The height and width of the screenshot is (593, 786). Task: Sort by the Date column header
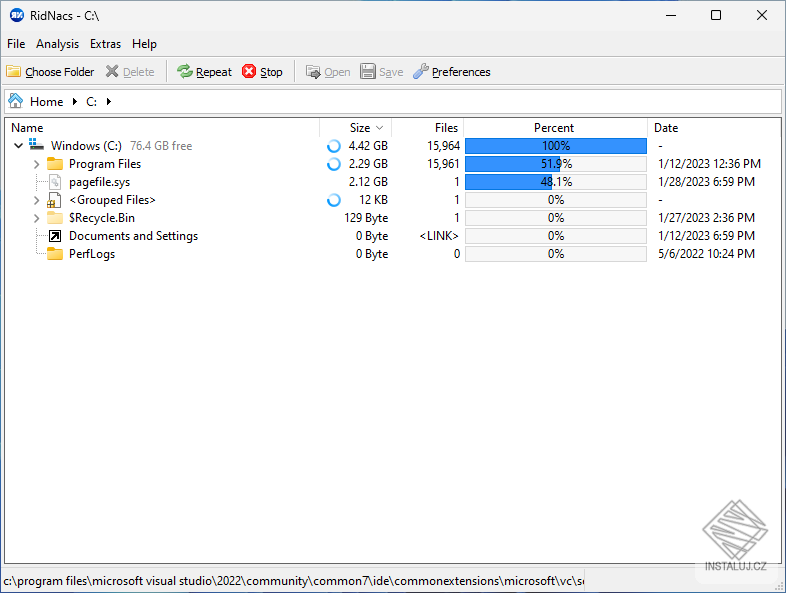tap(714, 128)
